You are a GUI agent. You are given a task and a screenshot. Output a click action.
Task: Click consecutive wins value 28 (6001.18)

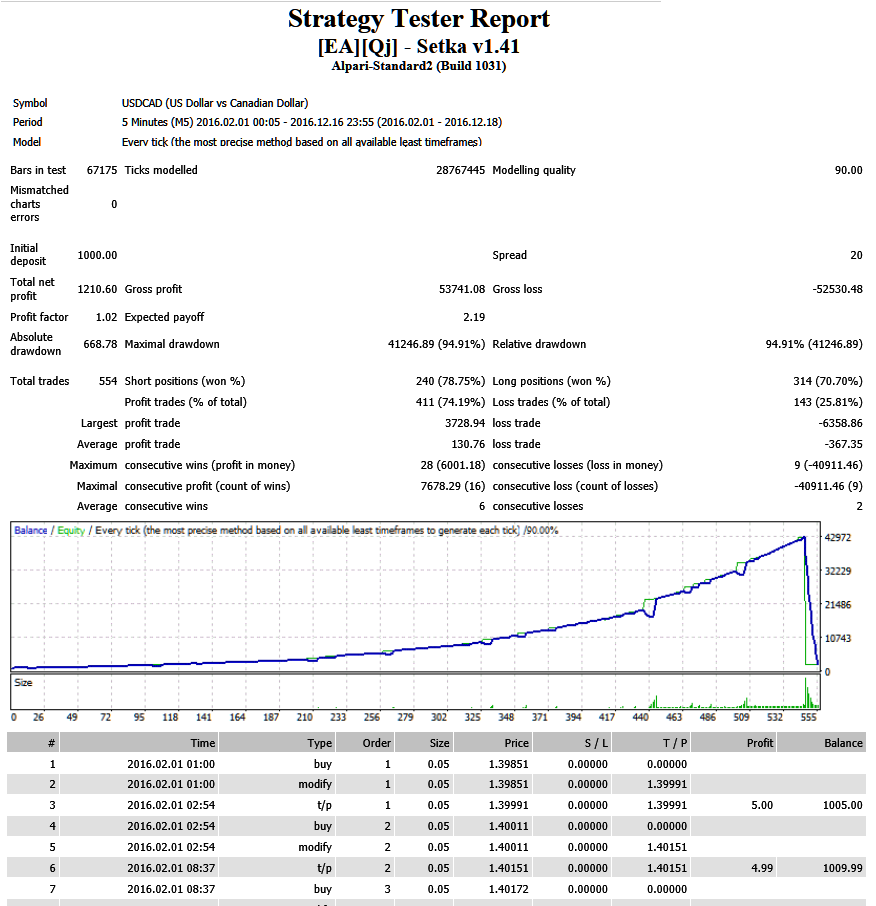pyautogui.click(x=452, y=465)
